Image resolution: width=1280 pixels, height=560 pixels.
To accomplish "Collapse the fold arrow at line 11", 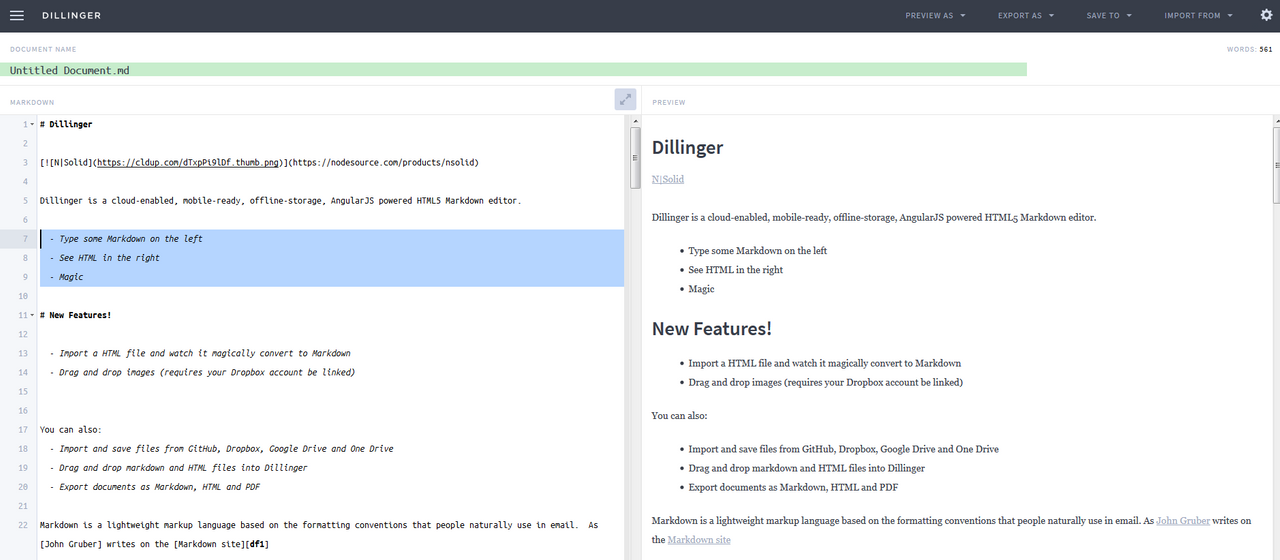I will 32,316.
